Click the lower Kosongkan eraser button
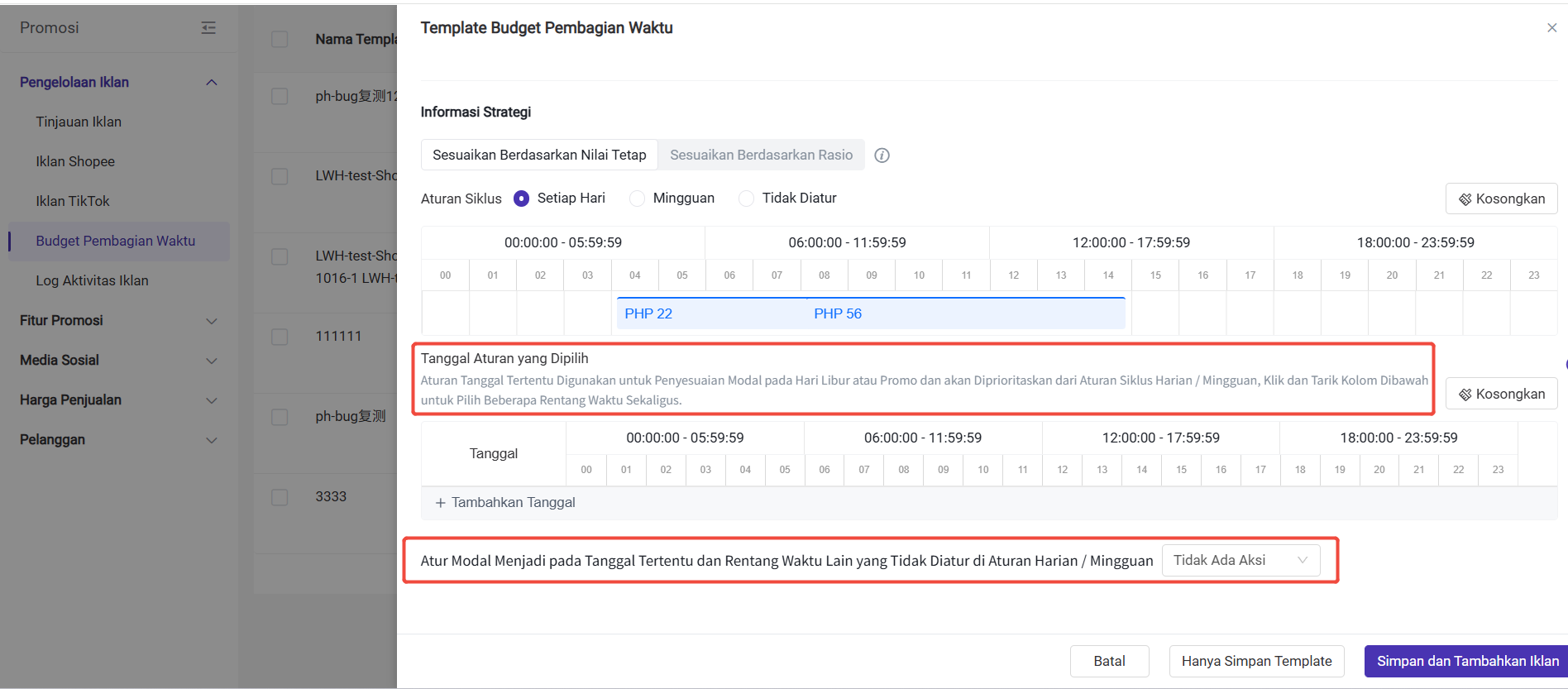The height and width of the screenshot is (689, 1568). 1501,395
